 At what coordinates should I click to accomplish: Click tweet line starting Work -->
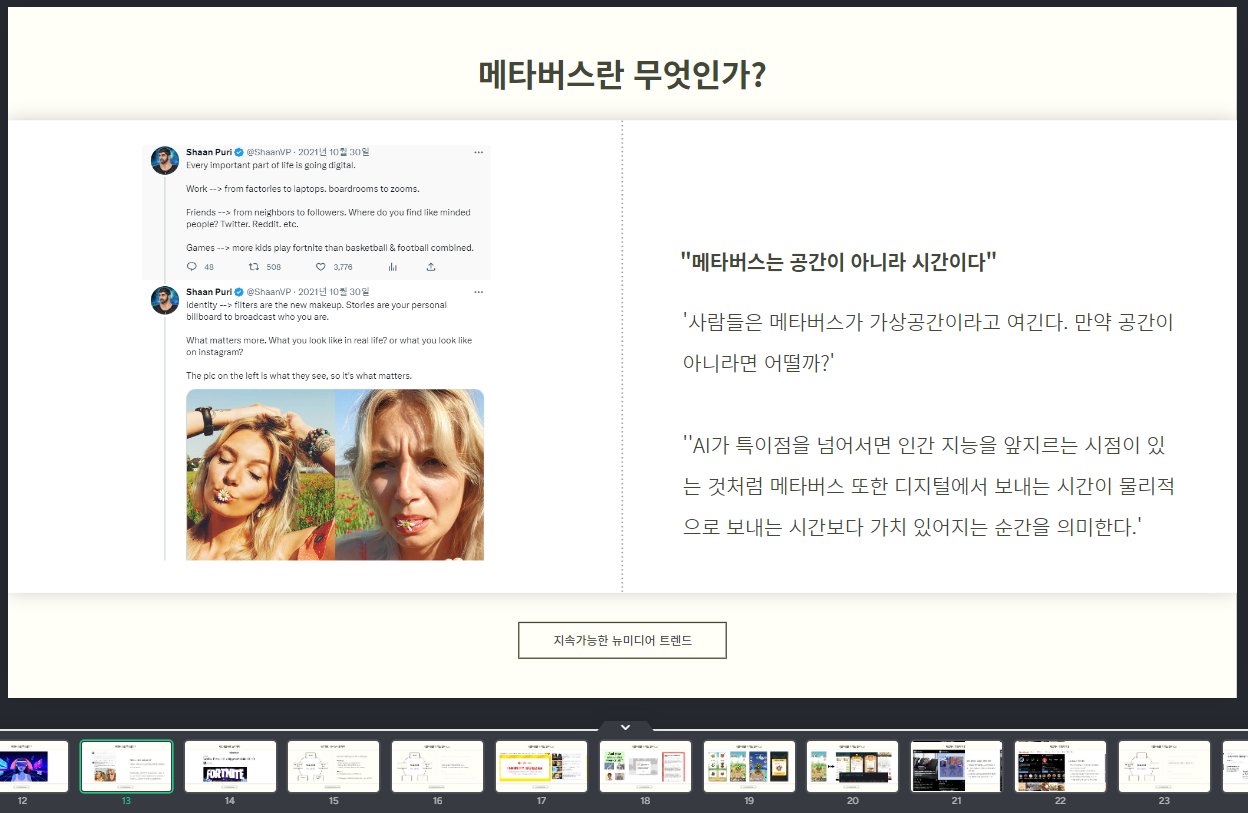(303, 188)
